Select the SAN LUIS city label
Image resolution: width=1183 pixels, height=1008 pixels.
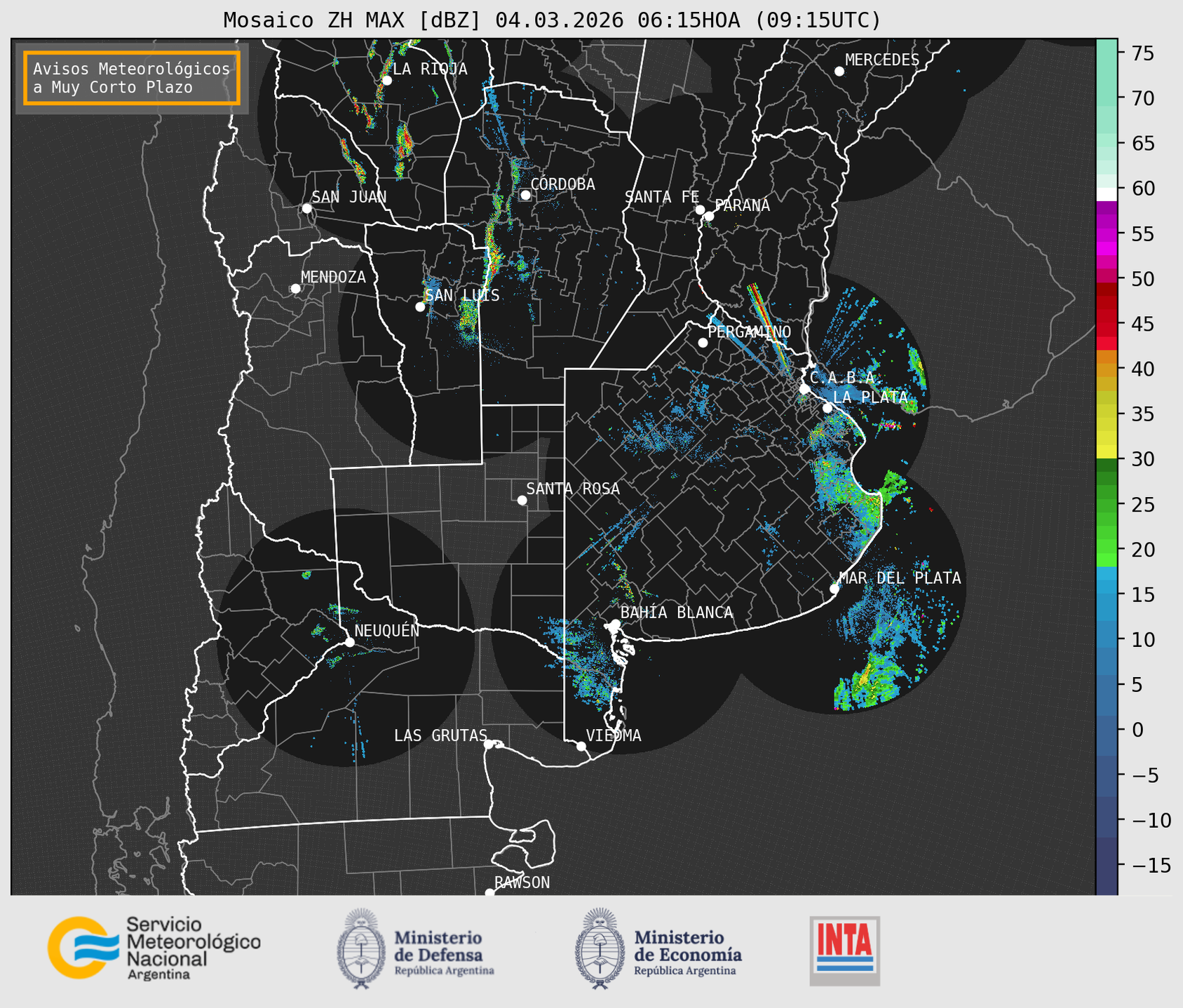pyautogui.click(x=463, y=295)
